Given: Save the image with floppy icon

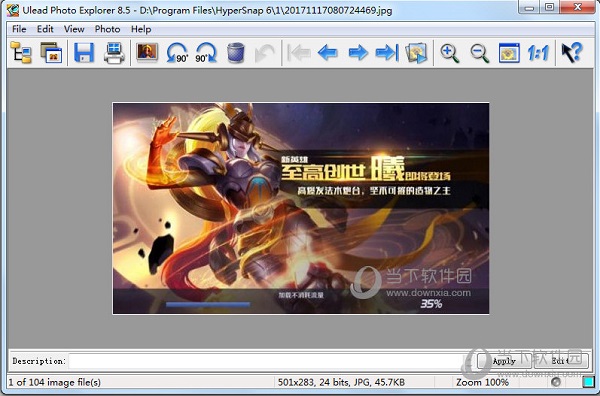Looking at the screenshot, I should point(84,52).
